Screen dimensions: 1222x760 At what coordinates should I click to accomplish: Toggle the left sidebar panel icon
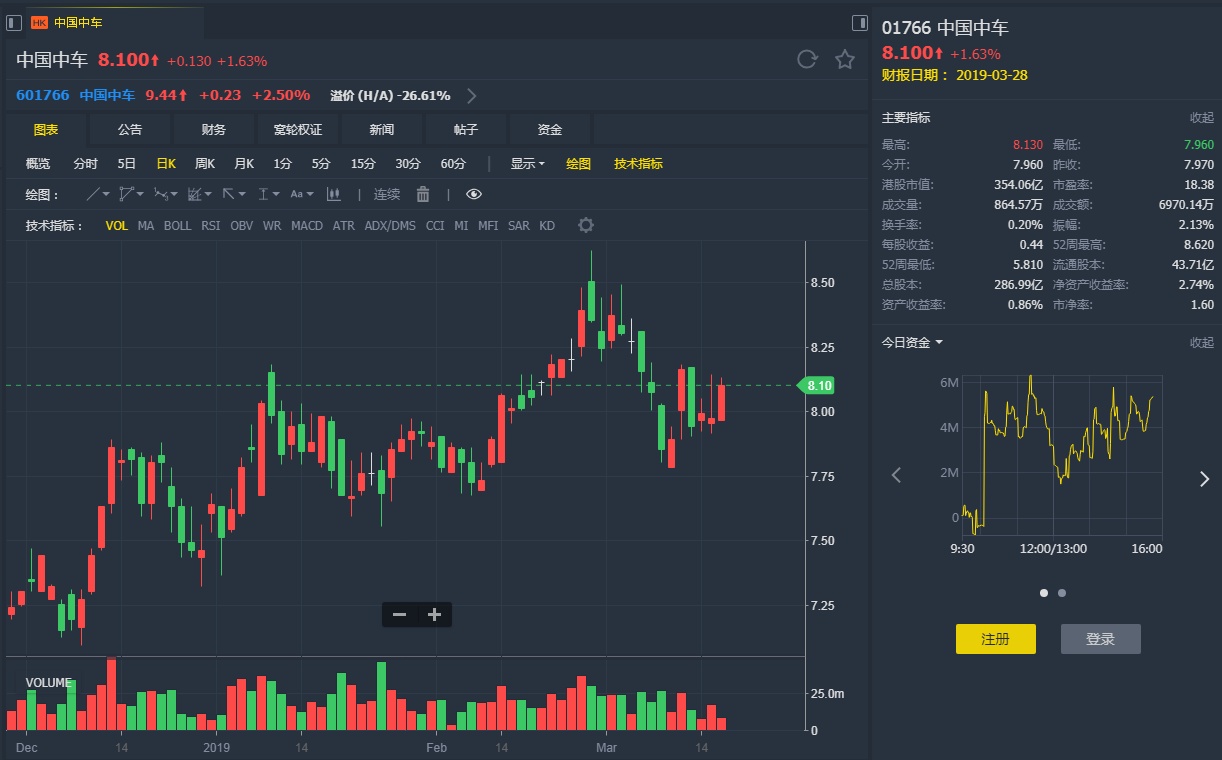[14, 22]
